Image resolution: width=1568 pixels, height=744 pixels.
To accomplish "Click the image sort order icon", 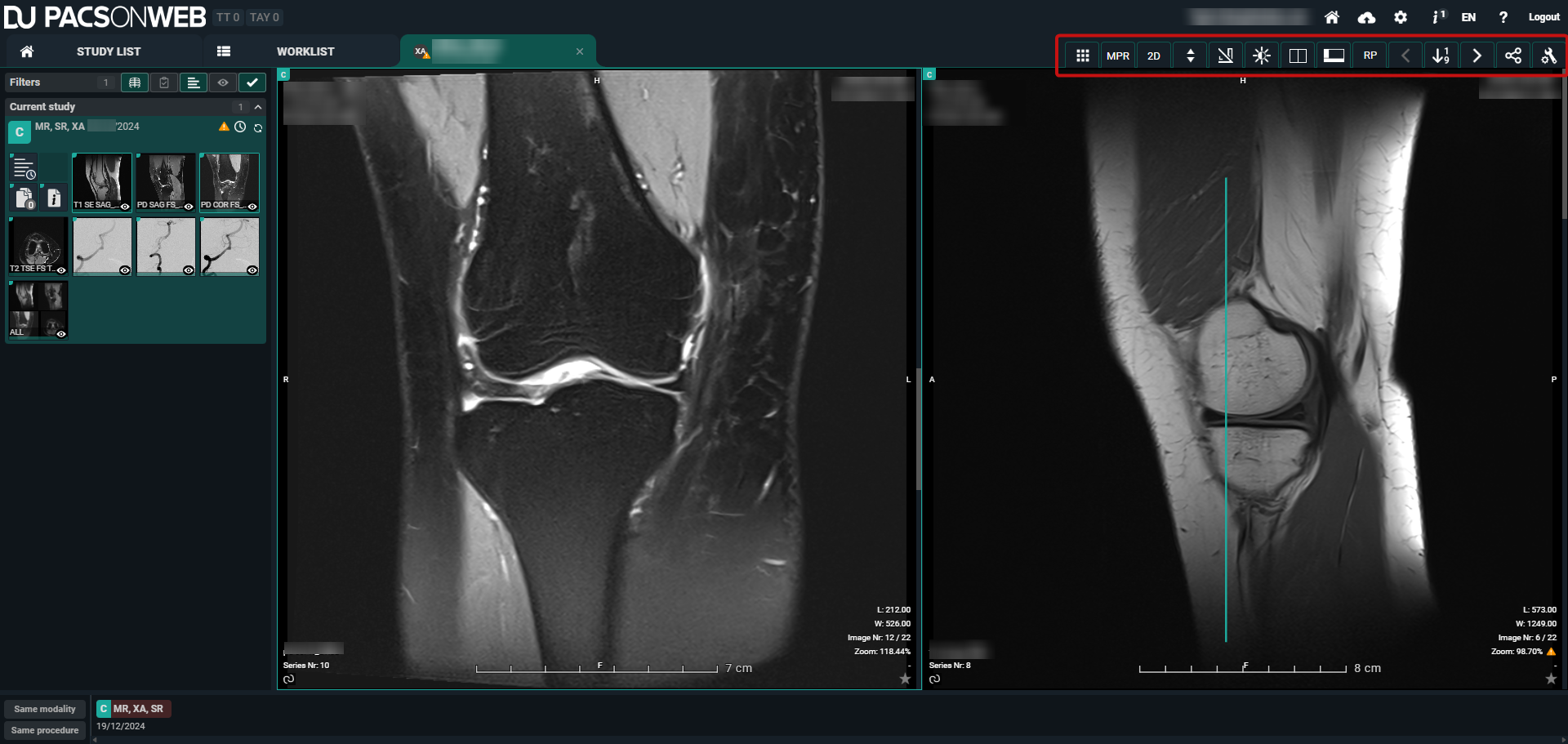I will pos(1441,56).
